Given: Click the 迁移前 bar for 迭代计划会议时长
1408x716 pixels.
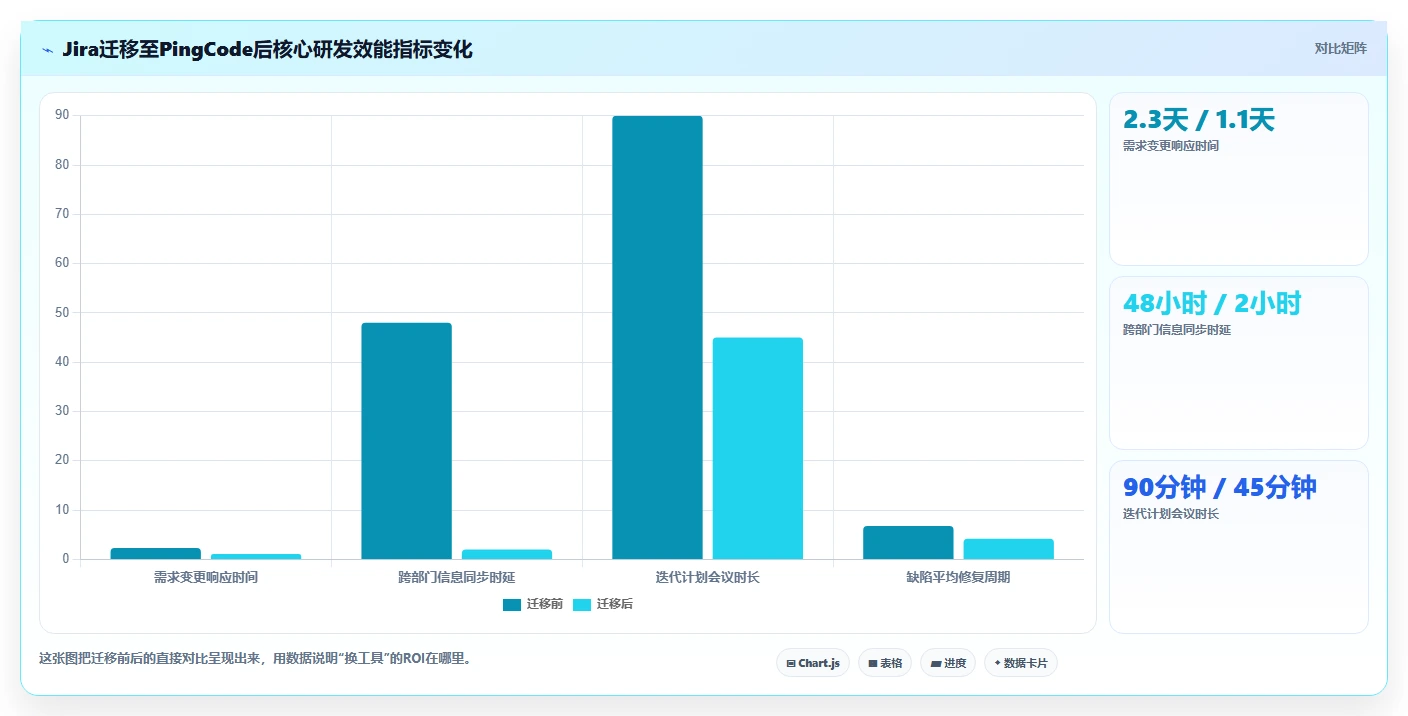Looking at the screenshot, I should click(x=657, y=337).
